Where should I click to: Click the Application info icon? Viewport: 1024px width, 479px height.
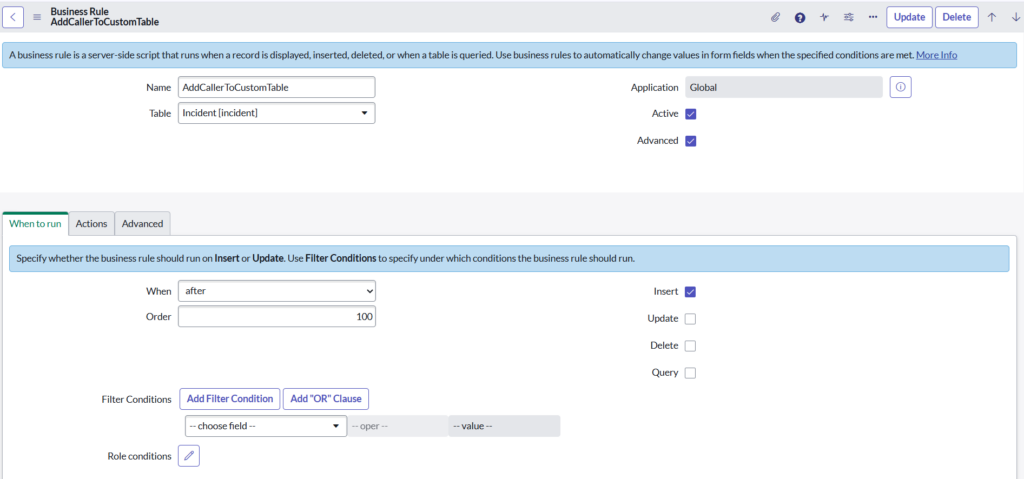tap(900, 88)
